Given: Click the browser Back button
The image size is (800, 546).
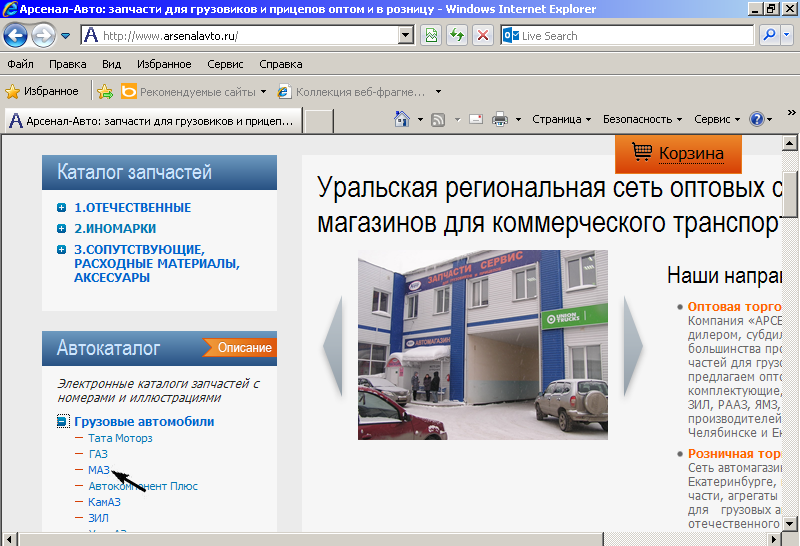Looking at the screenshot, I should pyautogui.click(x=15, y=36).
